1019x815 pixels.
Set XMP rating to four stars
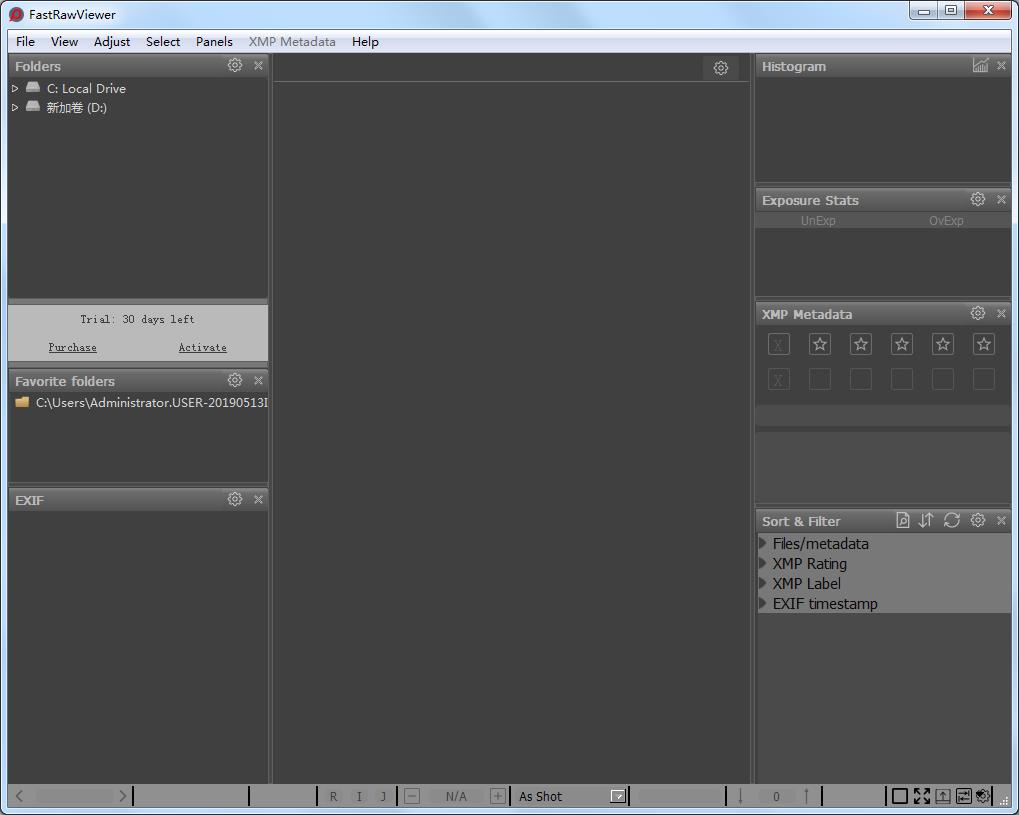coord(942,344)
